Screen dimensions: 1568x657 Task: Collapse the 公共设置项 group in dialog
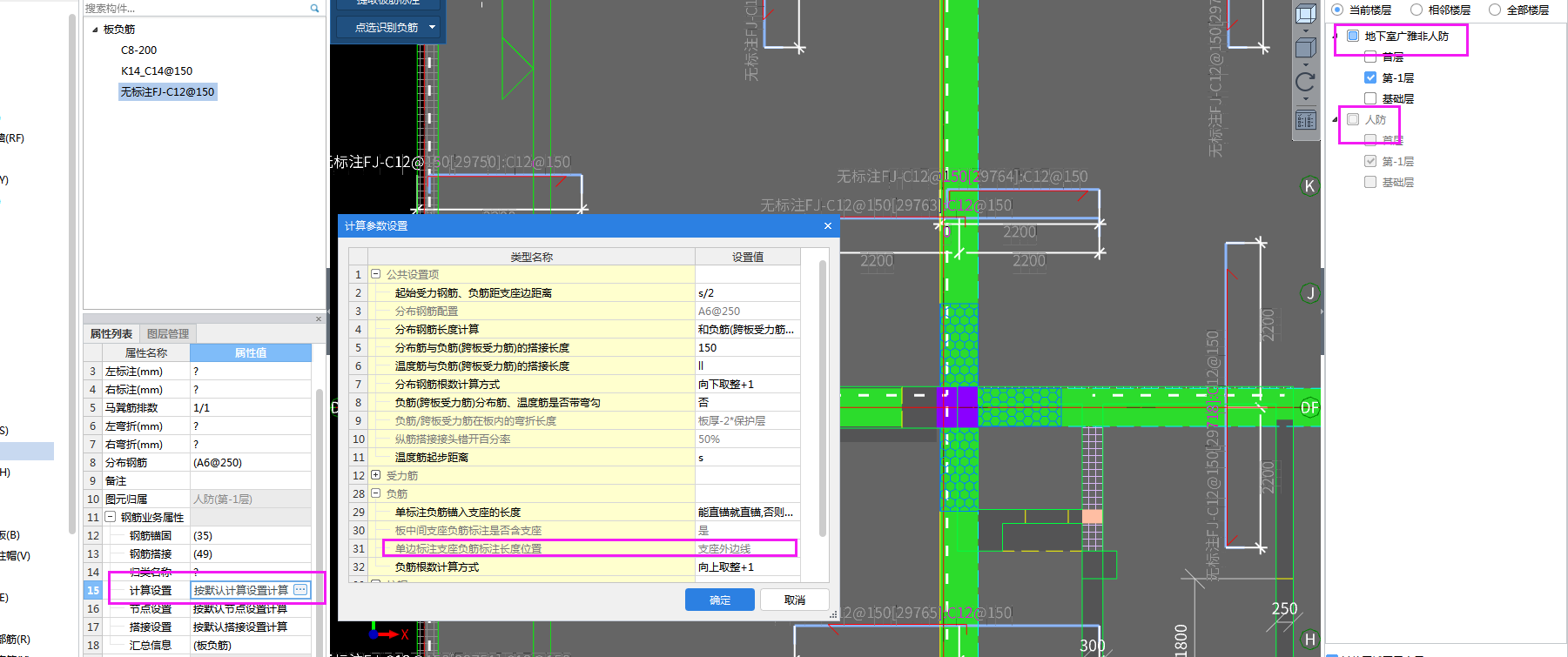click(x=376, y=274)
